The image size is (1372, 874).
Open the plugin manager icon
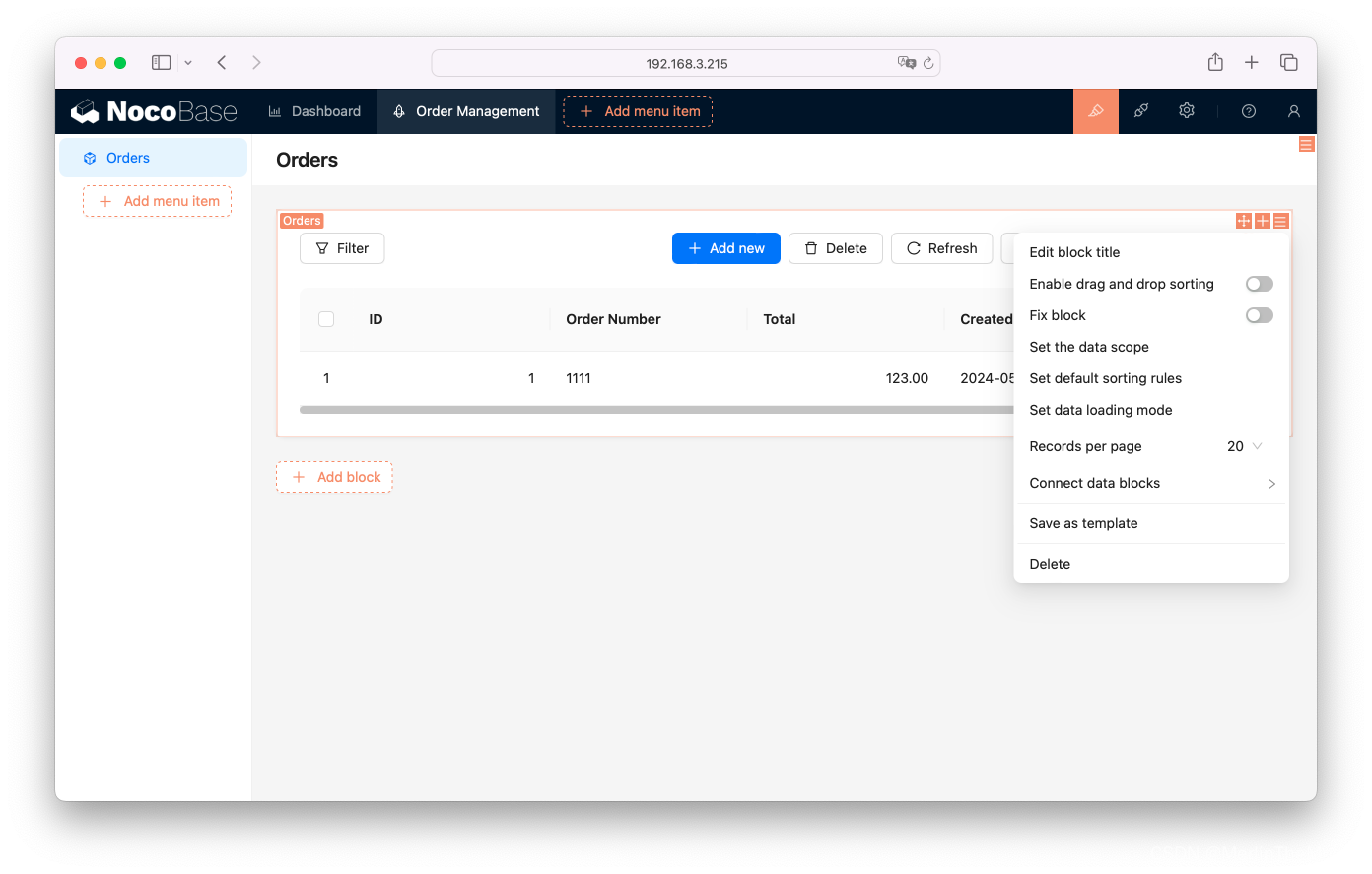click(x=1141, y=111)
